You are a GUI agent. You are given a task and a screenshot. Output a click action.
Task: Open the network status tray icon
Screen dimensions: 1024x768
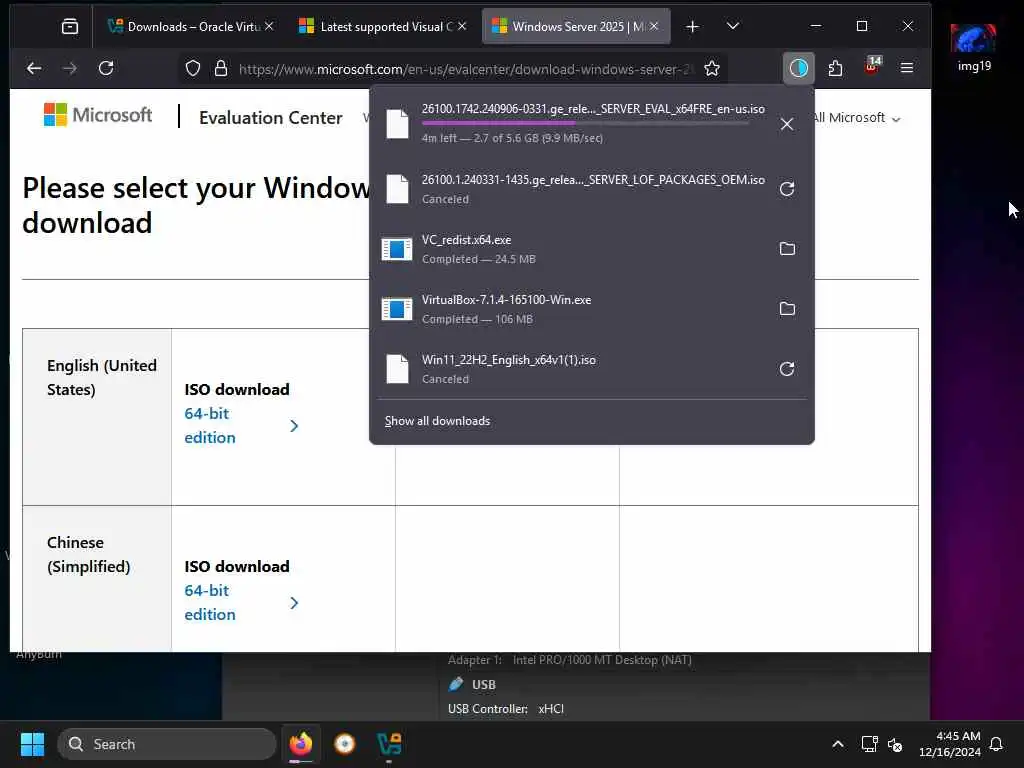(x=869, y=744)
